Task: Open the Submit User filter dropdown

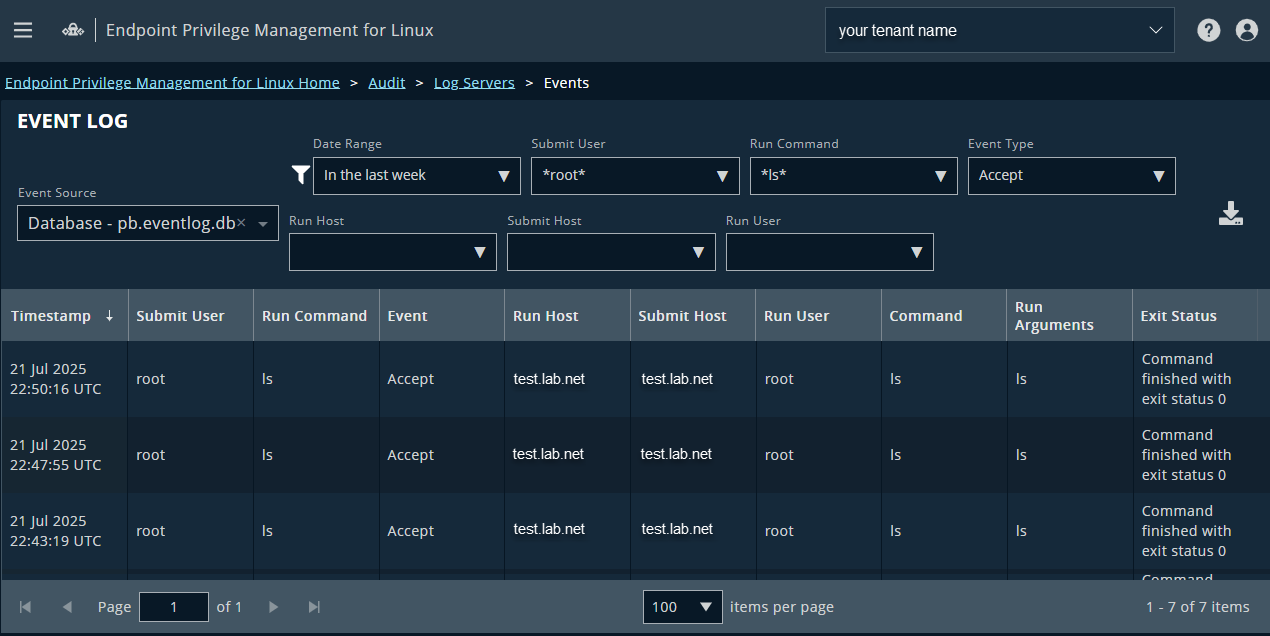Action: [635, 176]
